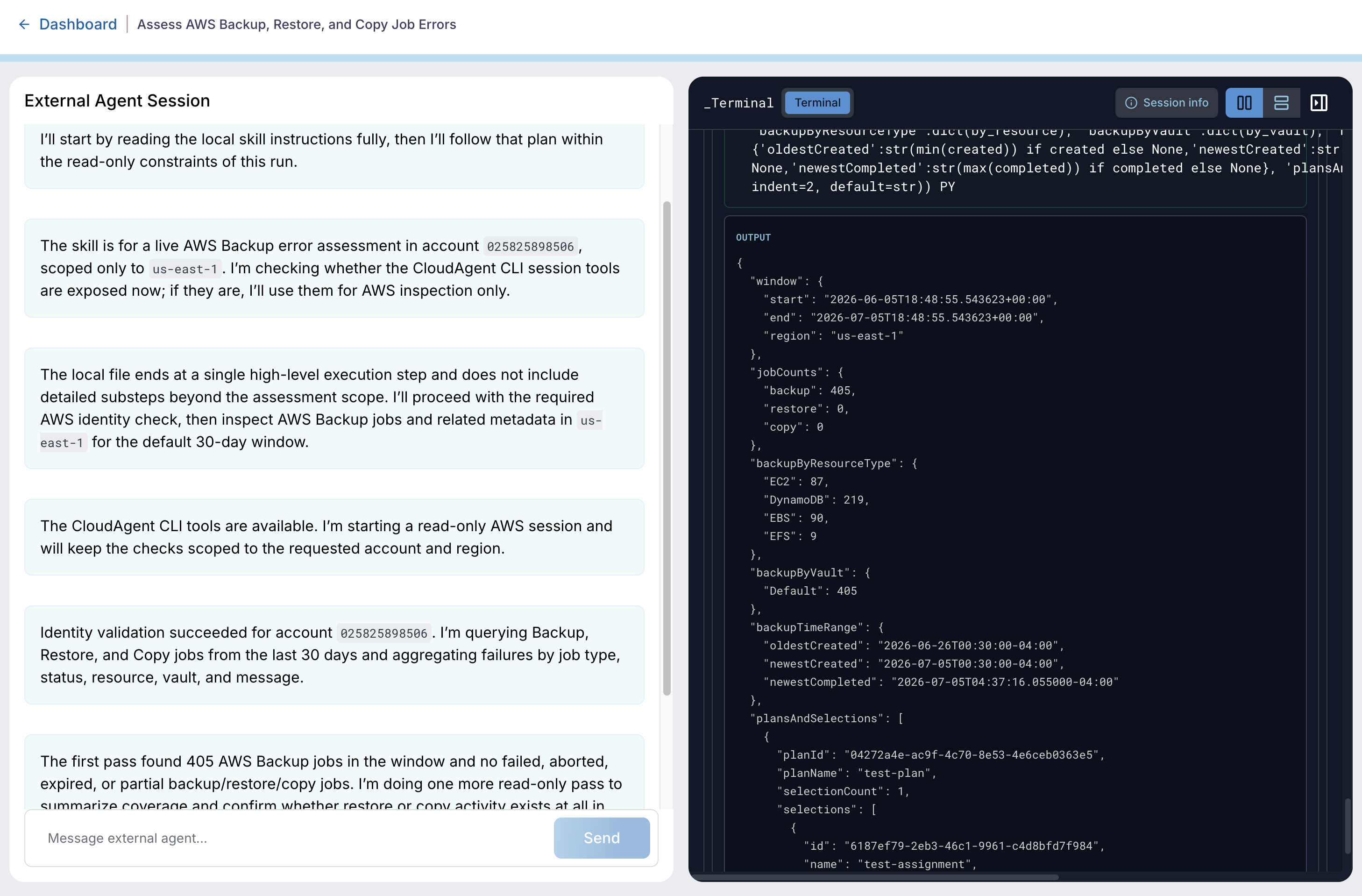1362x896 pixels.
Task: Toggle the side panel collapse icon
Action: tap(1319, 102)
